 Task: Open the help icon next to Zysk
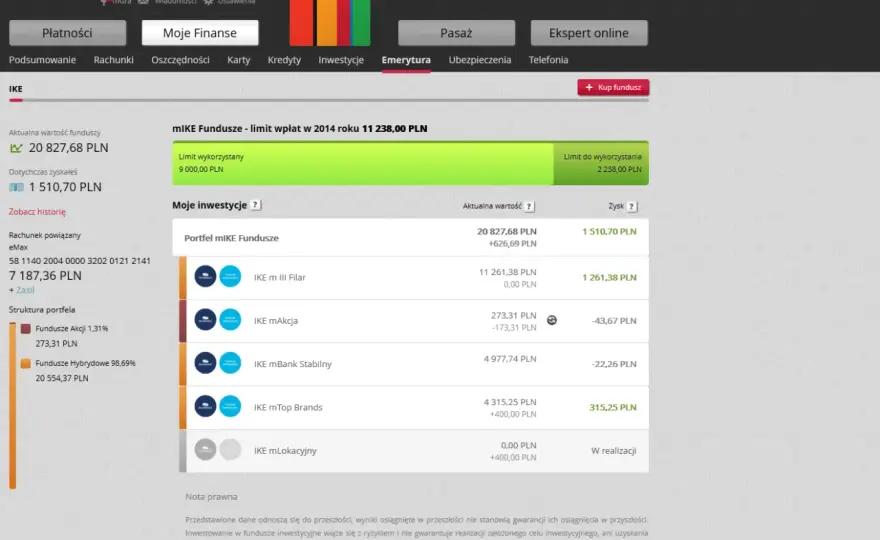(x=631, y=207)
